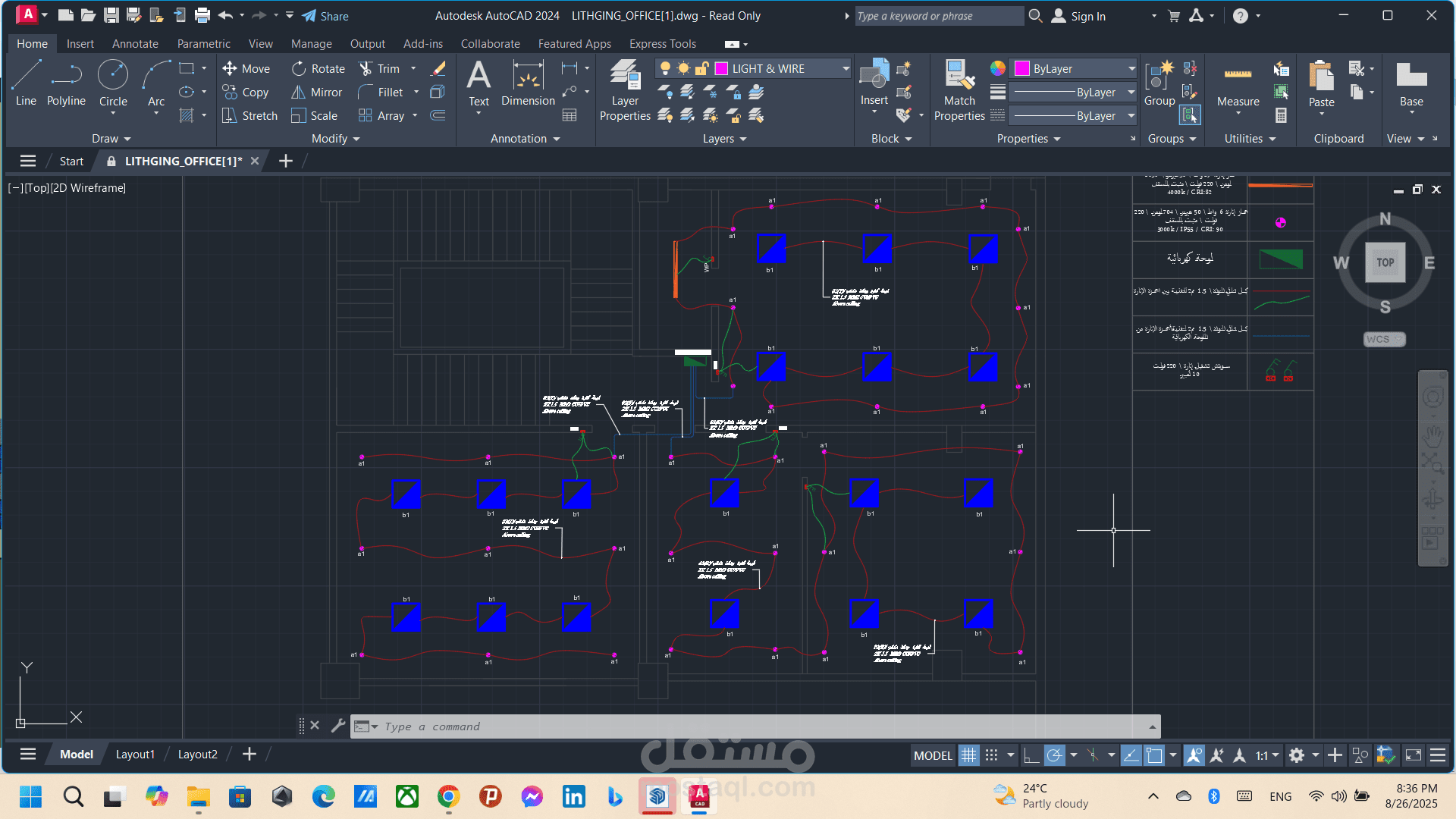Open the Annotate ribbon tab
This screenshot has height=819, width=1456.
[x=135, y=44]
